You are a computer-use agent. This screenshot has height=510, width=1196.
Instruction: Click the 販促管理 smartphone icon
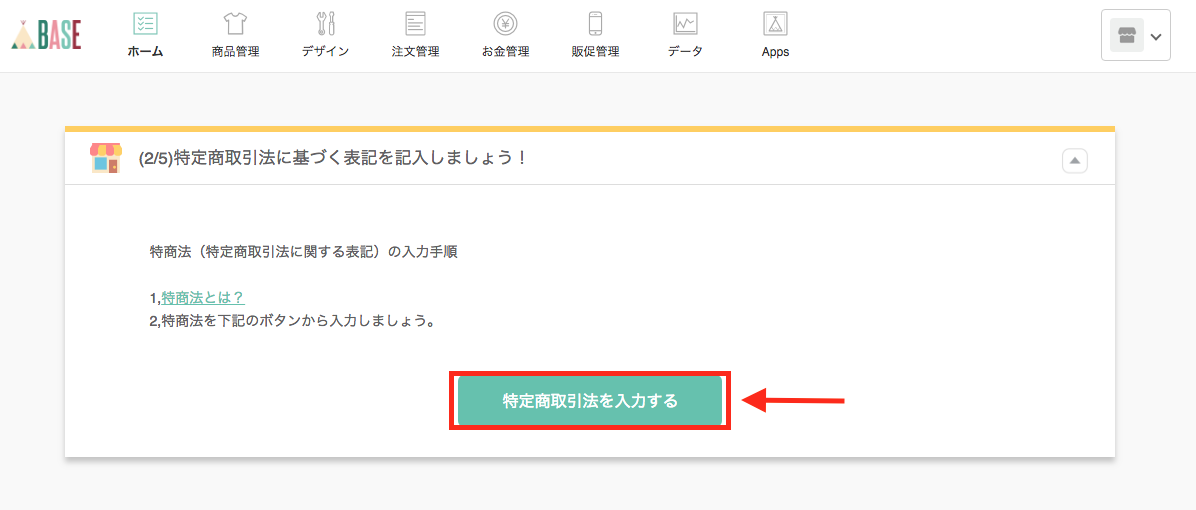pyautogui.click(x=595, y=24)
